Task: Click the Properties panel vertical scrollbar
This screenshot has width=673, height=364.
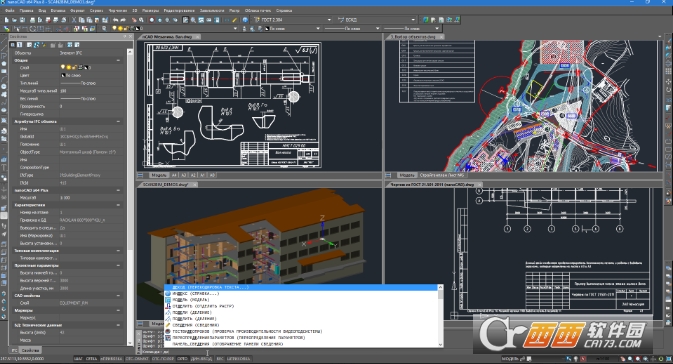Action: pyautogui.click(x=130, y=197)
